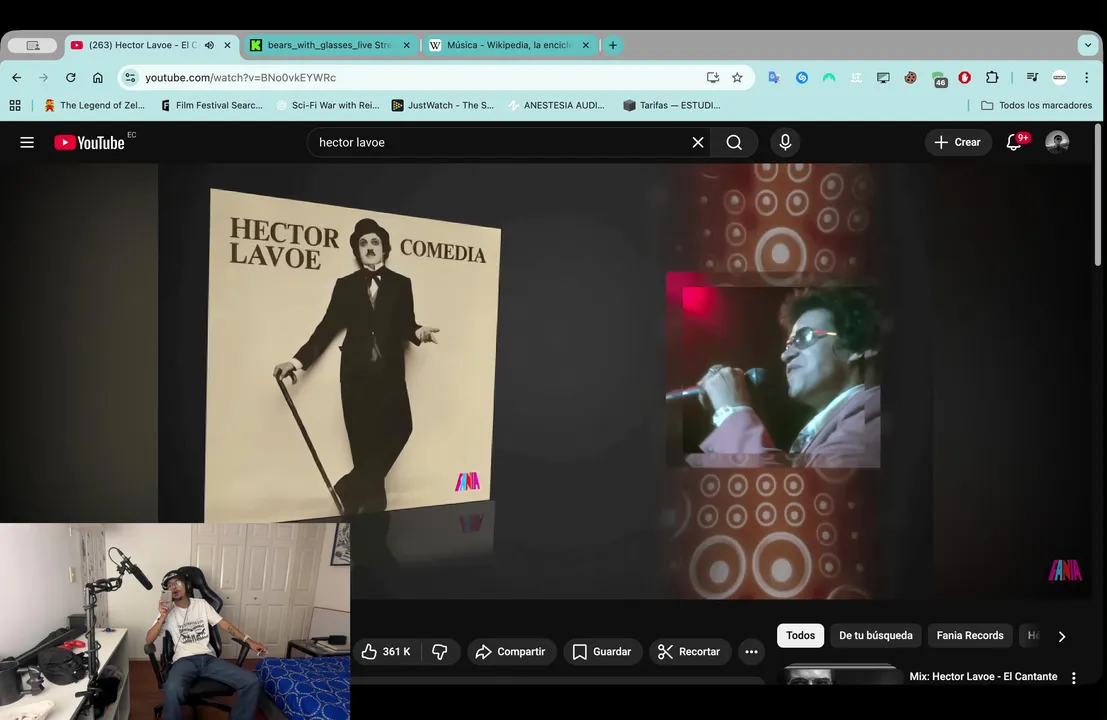Close the Música Wikipedia tab

(585, 45)
